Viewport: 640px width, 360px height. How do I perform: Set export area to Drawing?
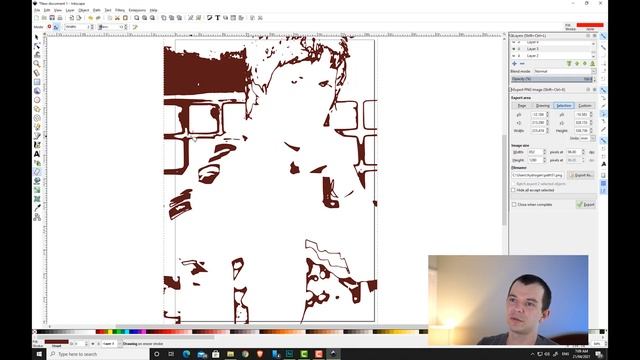[542, 106]
